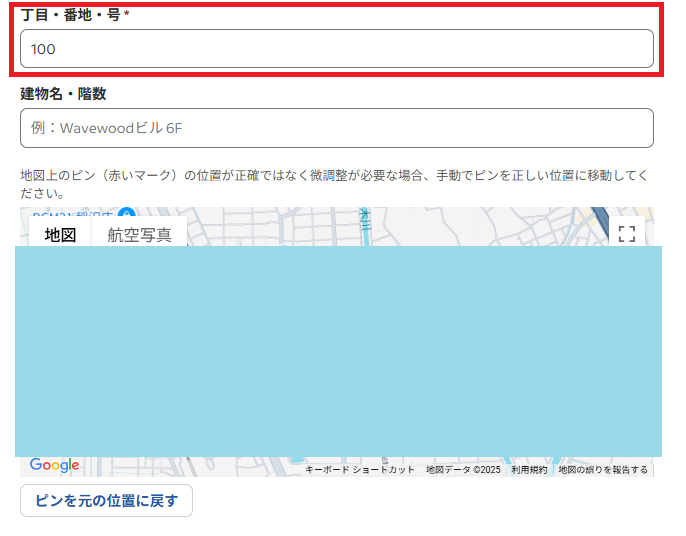This screenshot has width=686, height=536.
Task: Switch map to 地図 view
Action: point(60,235)
